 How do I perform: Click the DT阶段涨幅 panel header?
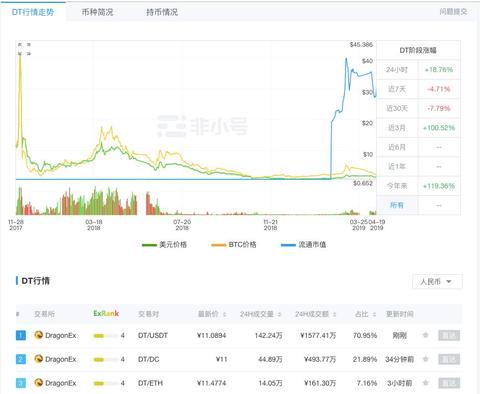[418, 50]
